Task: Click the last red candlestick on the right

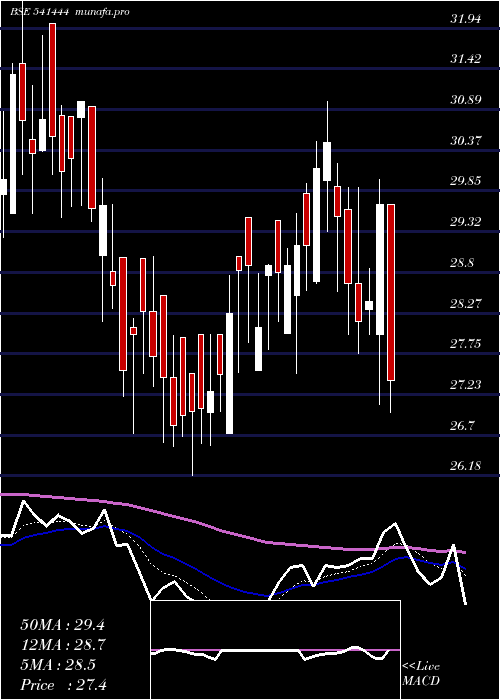Action: coord(391,292)
